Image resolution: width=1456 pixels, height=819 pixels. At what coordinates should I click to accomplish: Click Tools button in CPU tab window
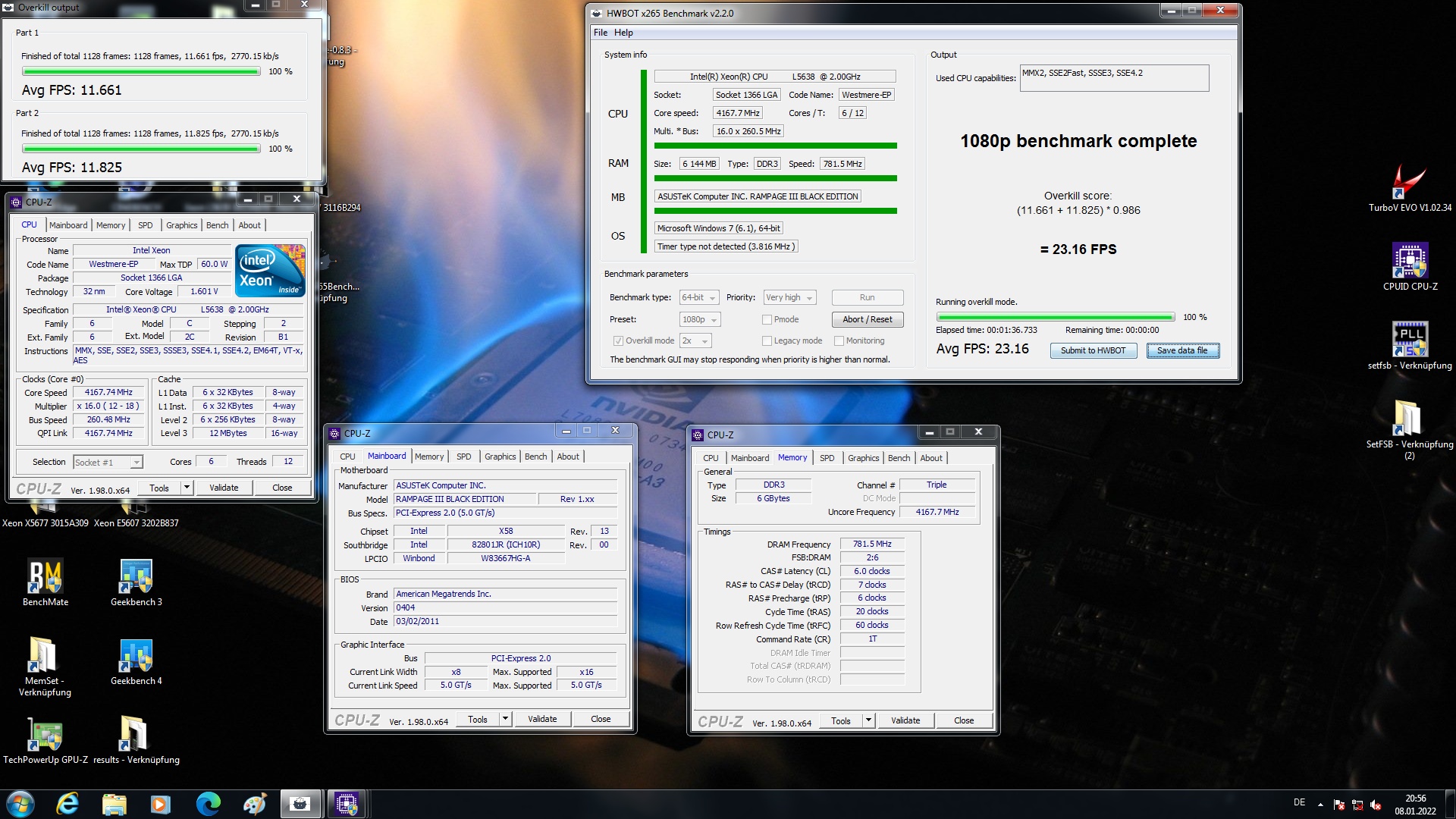159,488
